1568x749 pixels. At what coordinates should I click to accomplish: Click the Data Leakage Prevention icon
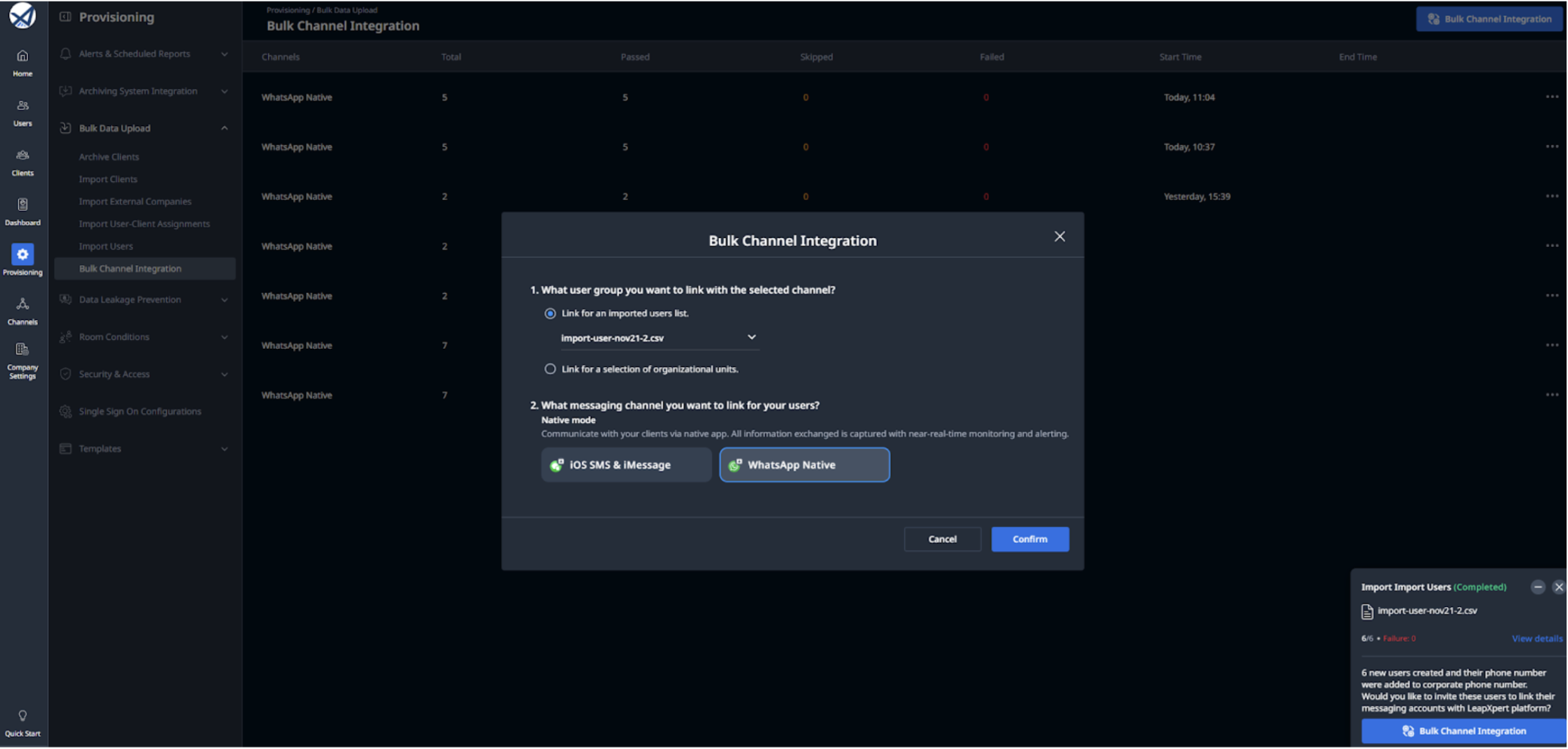(66, 299)
